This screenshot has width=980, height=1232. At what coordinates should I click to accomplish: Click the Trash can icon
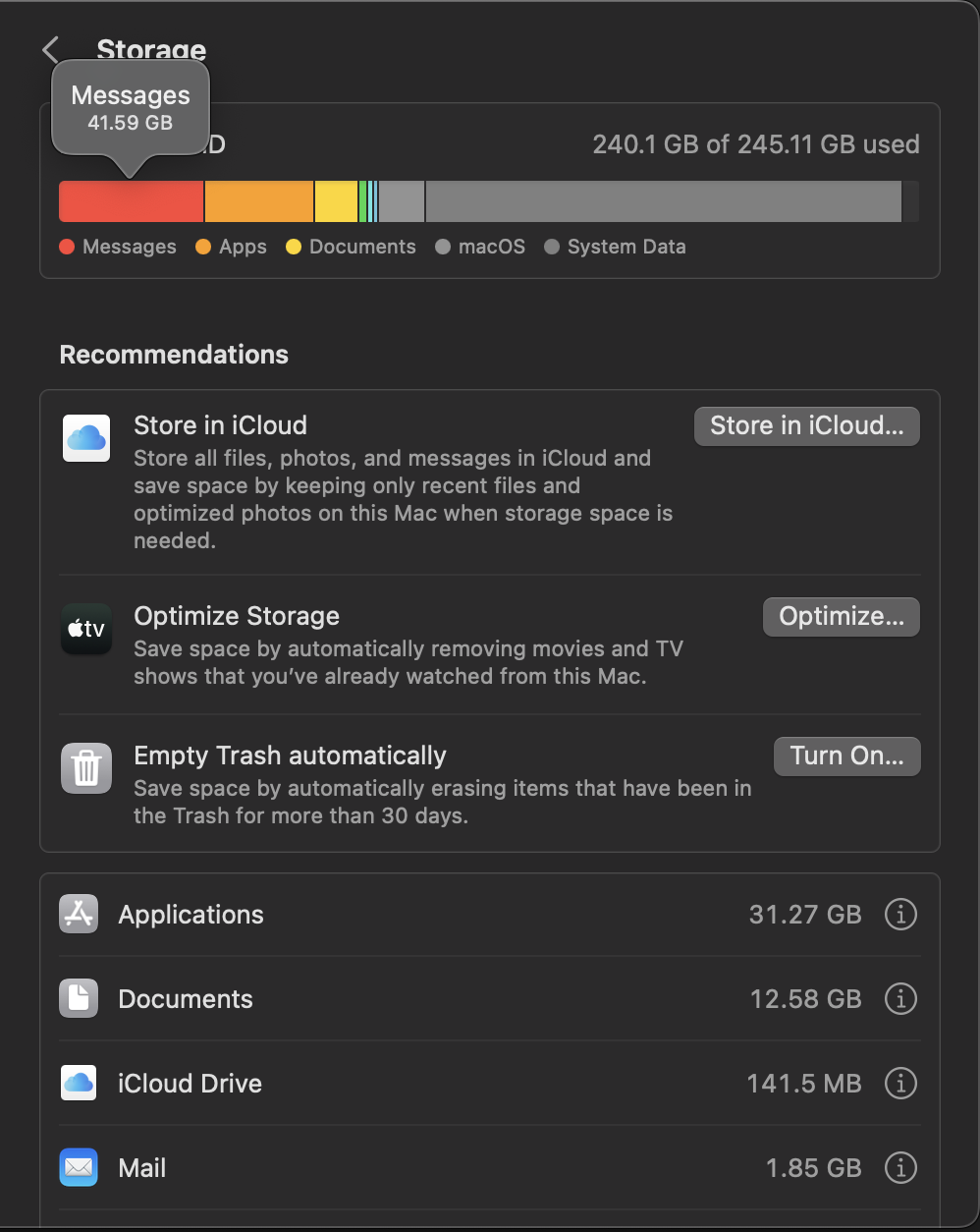click(86, 768)
